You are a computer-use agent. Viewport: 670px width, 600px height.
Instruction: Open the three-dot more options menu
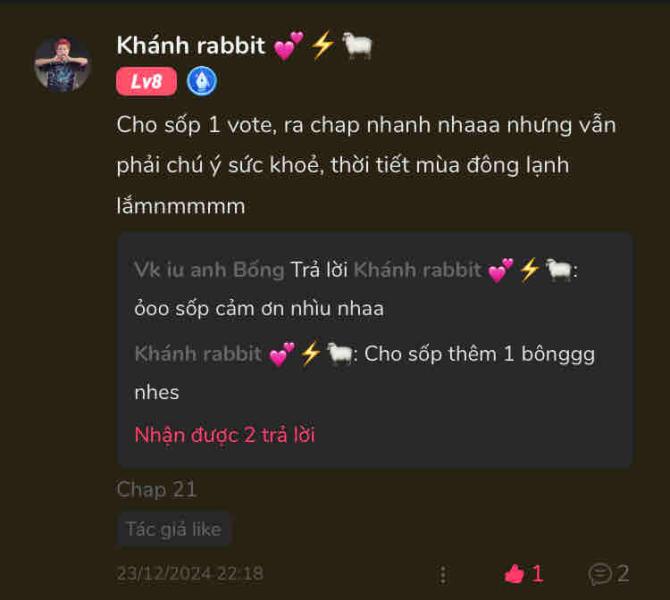point(443,574)
